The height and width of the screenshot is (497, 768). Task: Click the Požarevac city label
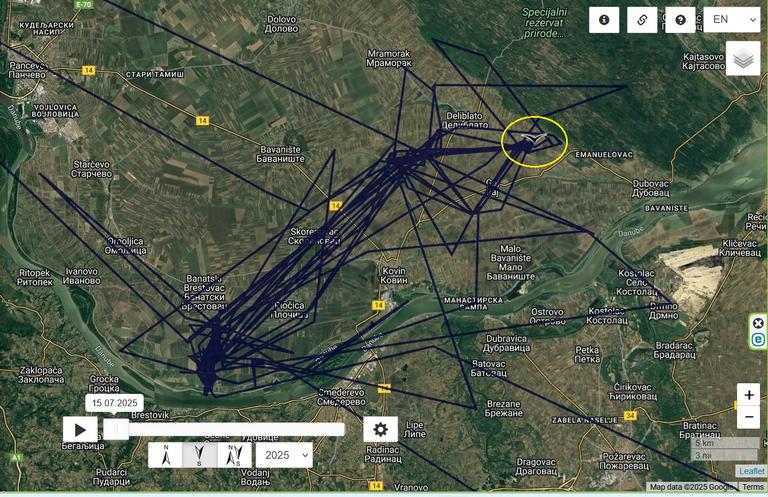(x=624, y=461)
